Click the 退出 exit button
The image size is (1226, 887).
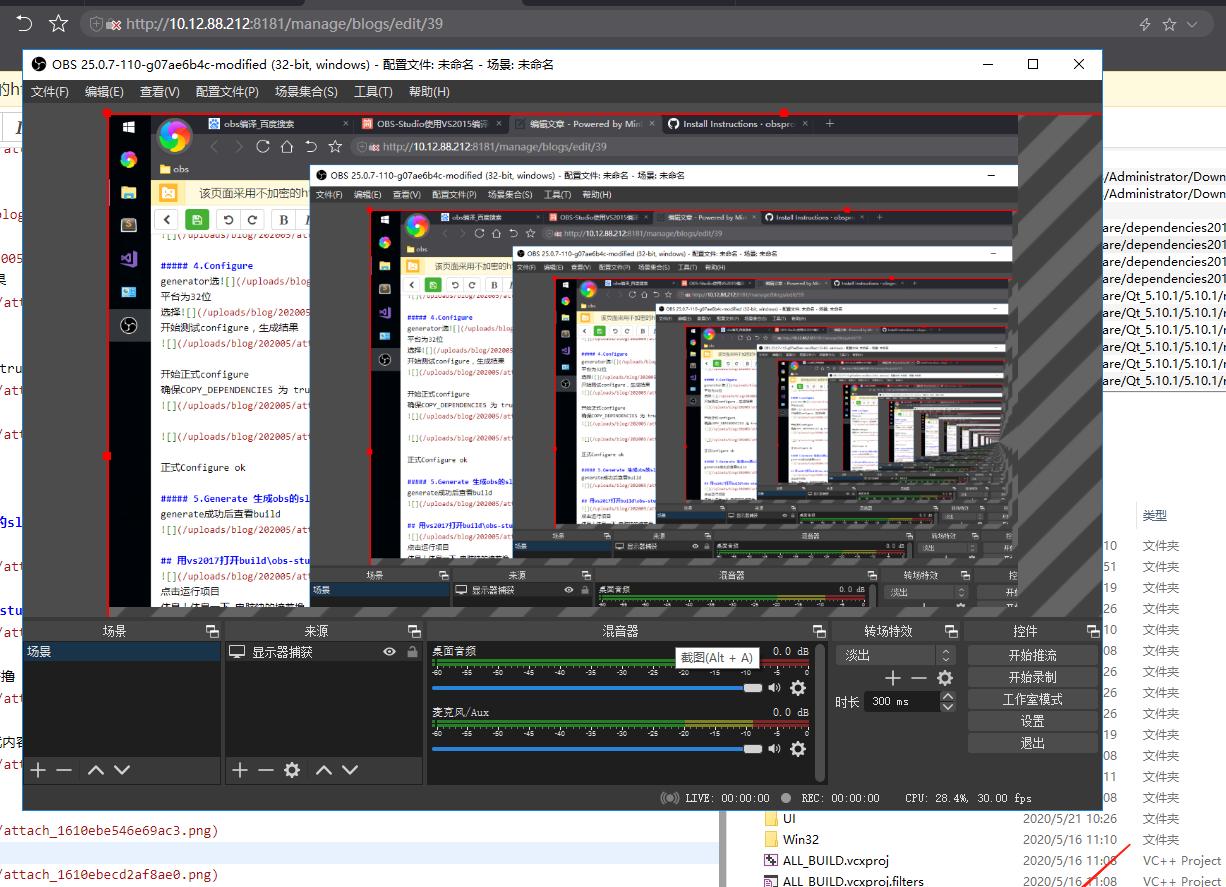pyautogui.click(x=1032, y=743)
